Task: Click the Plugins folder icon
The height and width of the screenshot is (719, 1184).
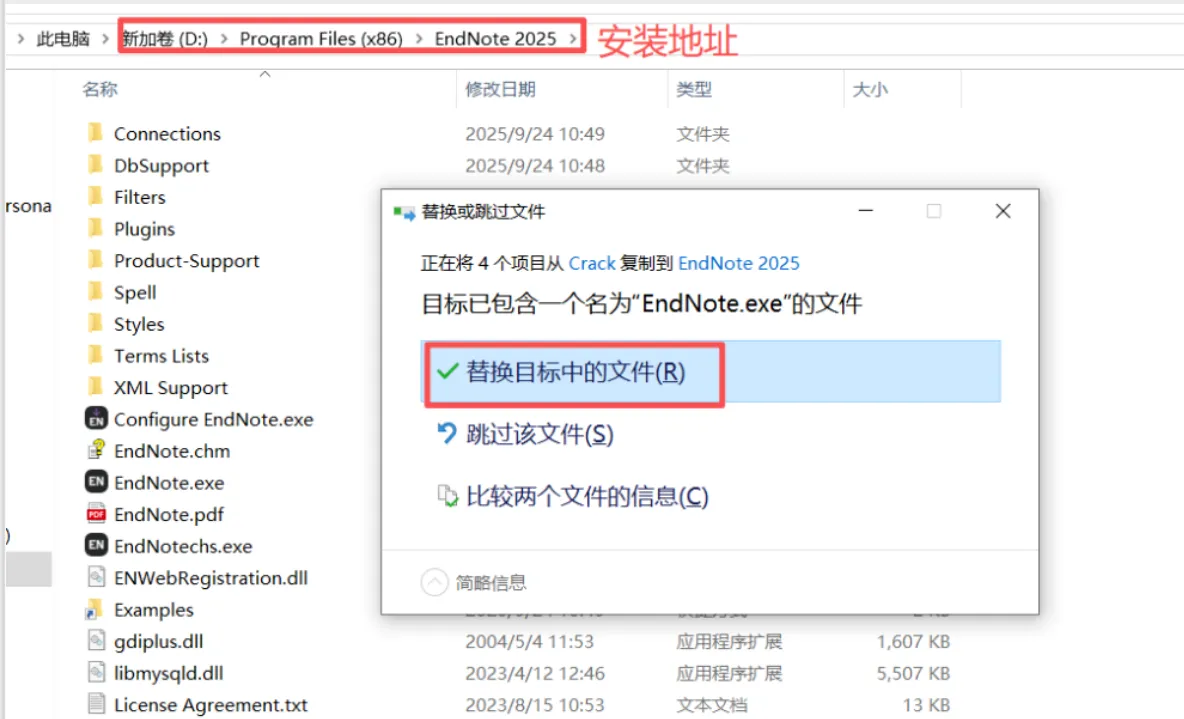Action: pyautogui.click(x=95, y=228)
